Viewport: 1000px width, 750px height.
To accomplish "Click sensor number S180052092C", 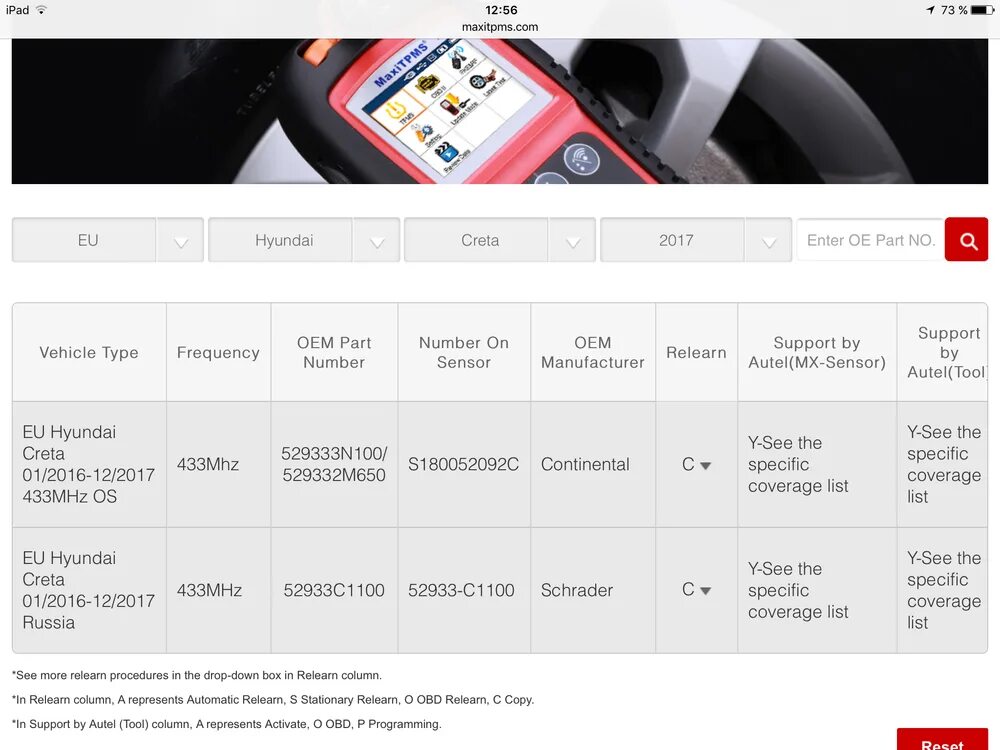I will (x=464, y=464).
